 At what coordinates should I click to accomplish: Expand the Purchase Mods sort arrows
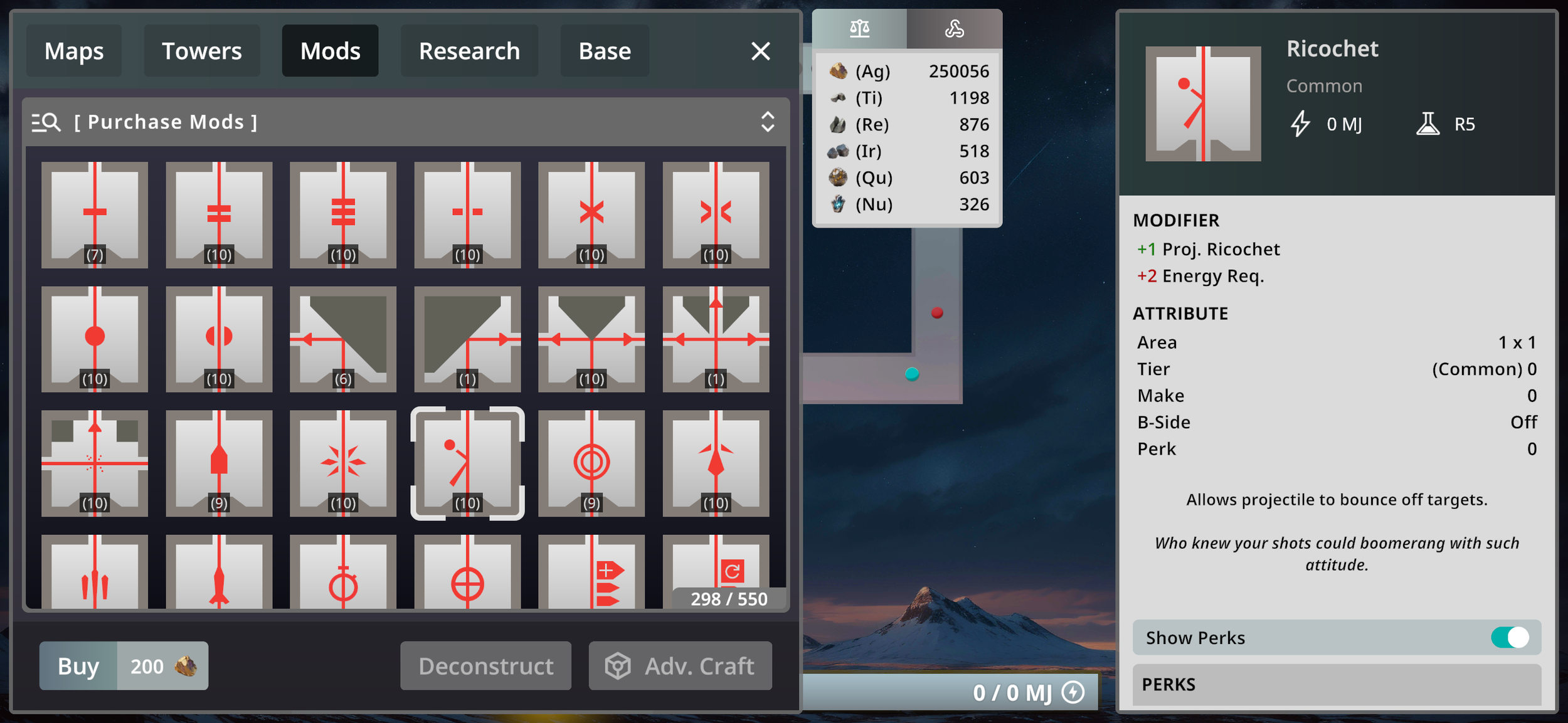coord(768,122)
